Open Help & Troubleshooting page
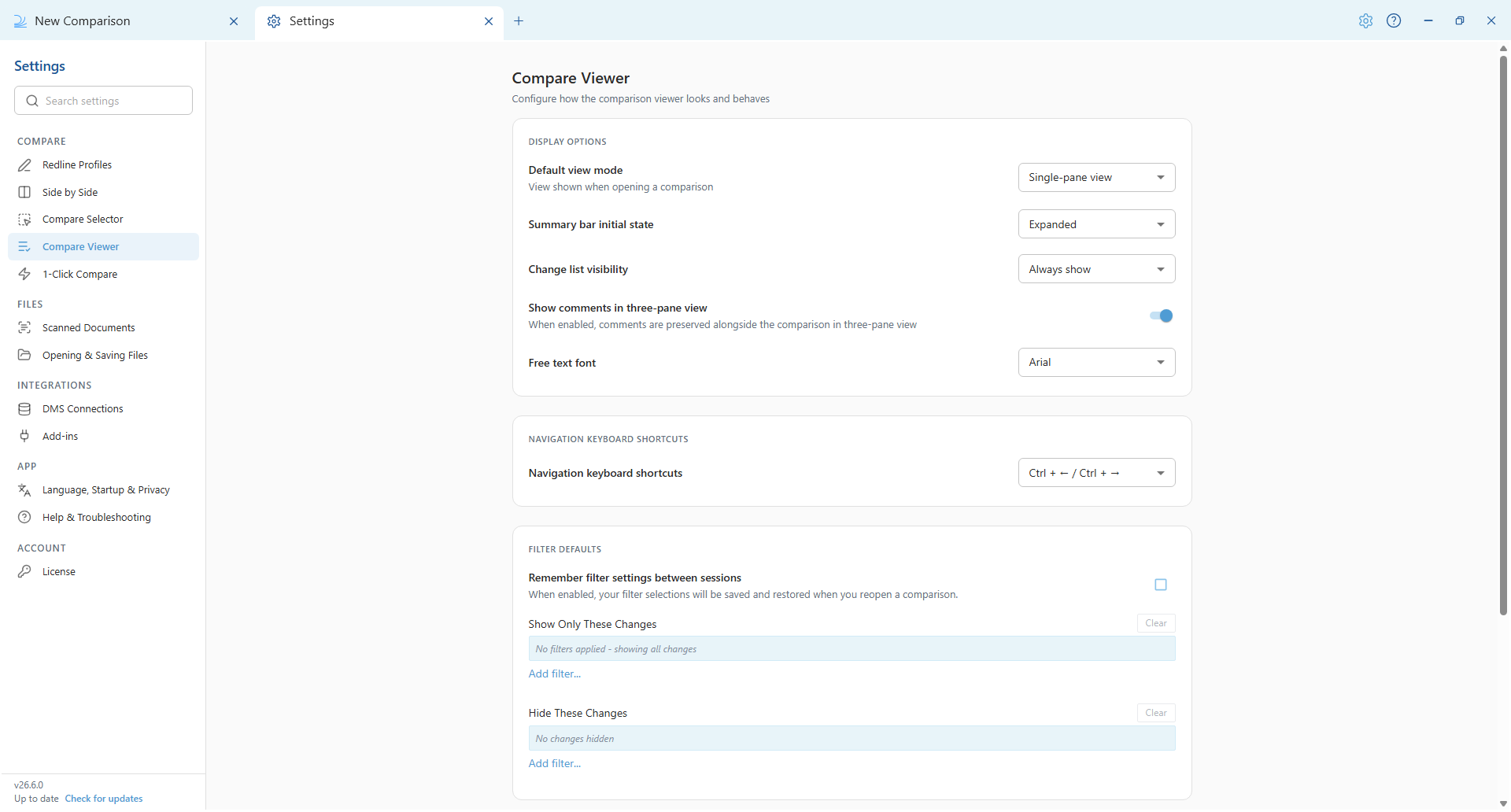Image resolution: width=1511 pixels, height=812 pixels. (103, 518)
